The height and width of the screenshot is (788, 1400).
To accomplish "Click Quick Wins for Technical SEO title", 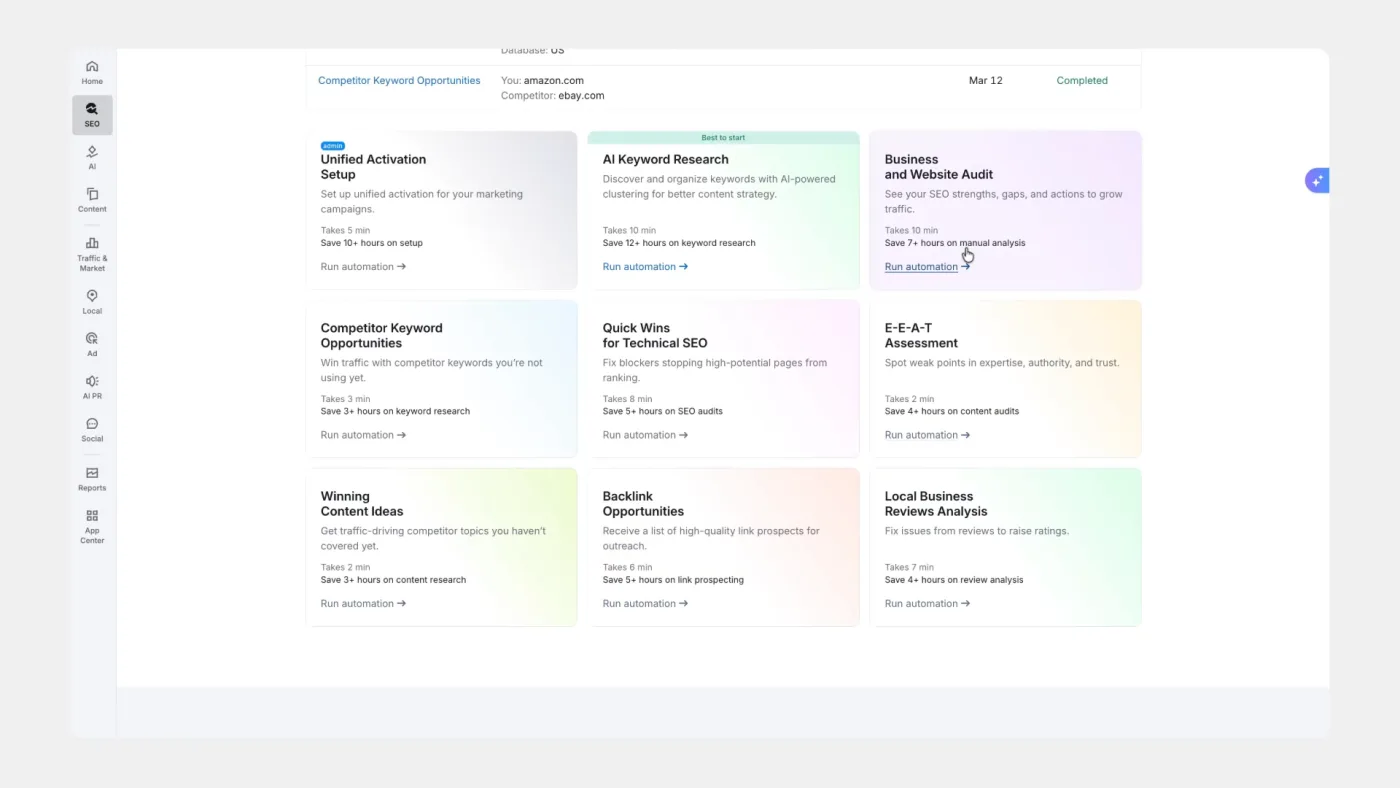I will pos(655,335).
